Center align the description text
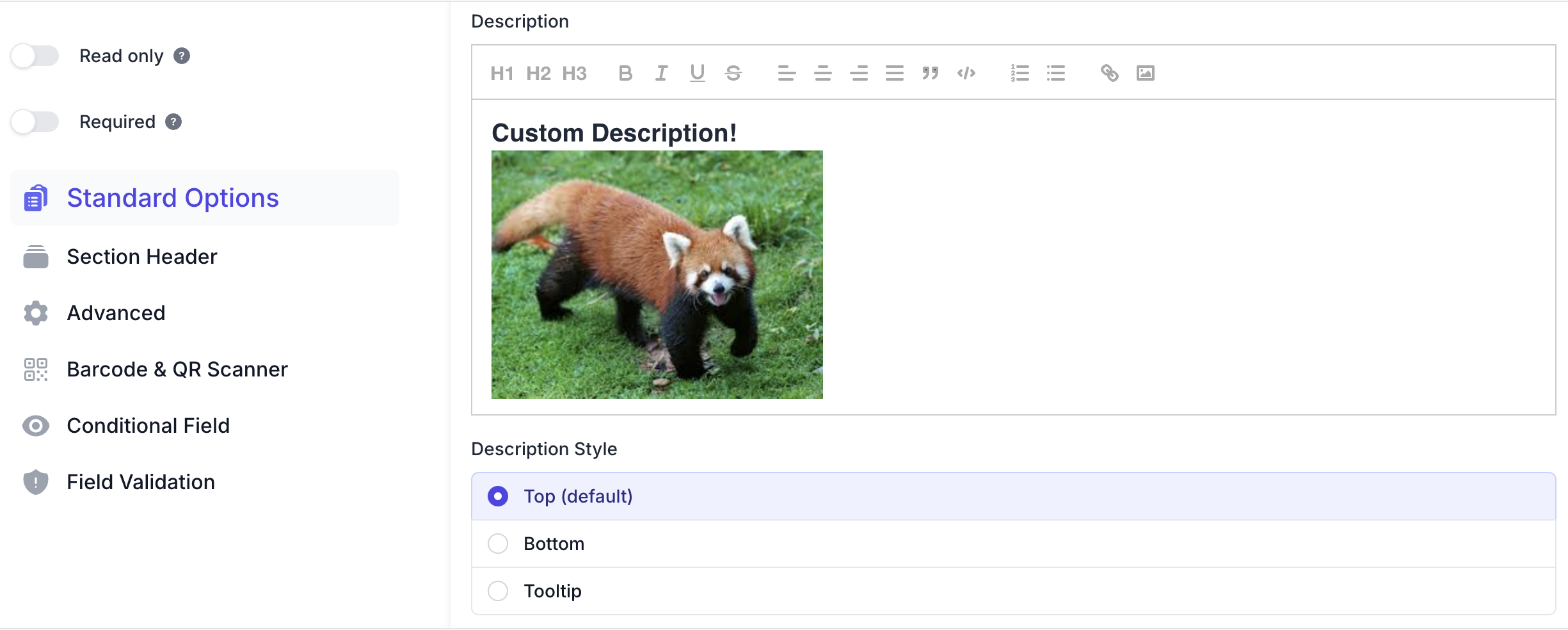Screen dimensions: 1568x630 pos(822,74)
